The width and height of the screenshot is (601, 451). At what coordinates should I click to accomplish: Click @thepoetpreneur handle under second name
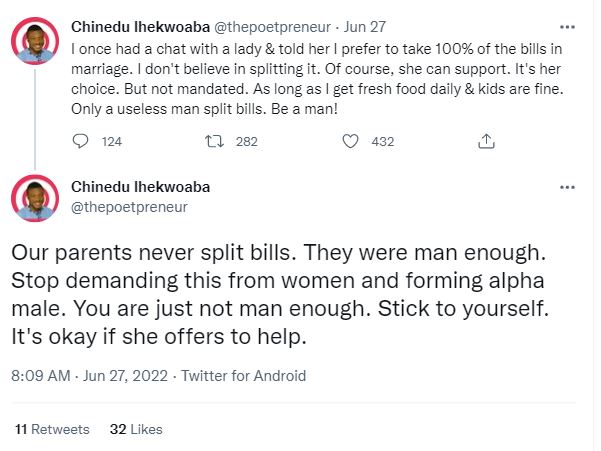coord(130,207)
